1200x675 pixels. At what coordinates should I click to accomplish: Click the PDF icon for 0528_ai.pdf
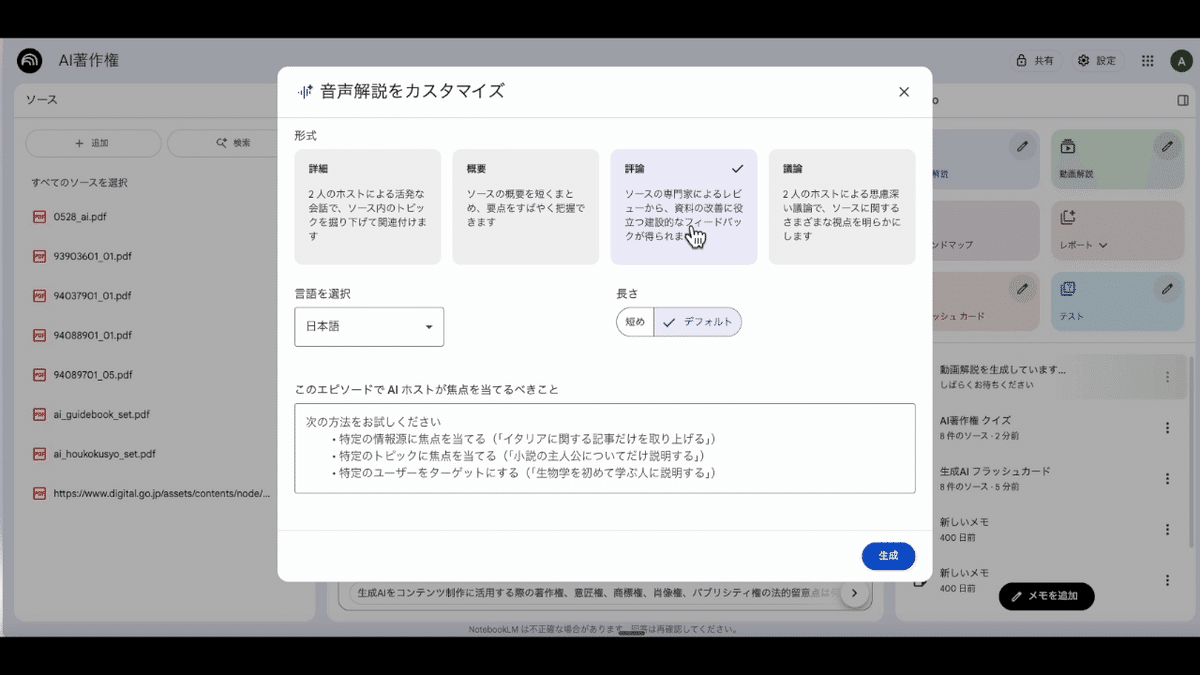click(x=40, y=216)
